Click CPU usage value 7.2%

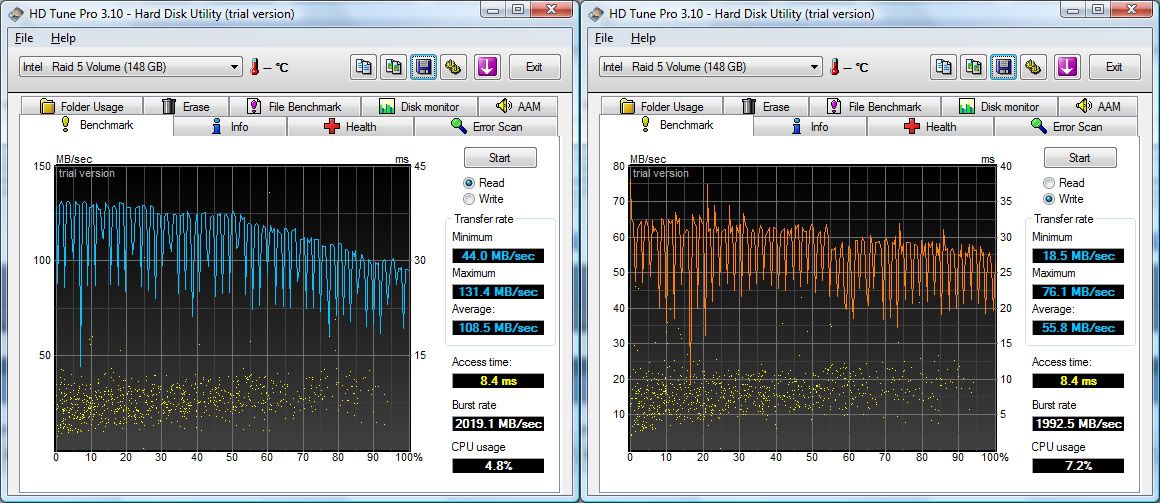[x=1078, y=466]
